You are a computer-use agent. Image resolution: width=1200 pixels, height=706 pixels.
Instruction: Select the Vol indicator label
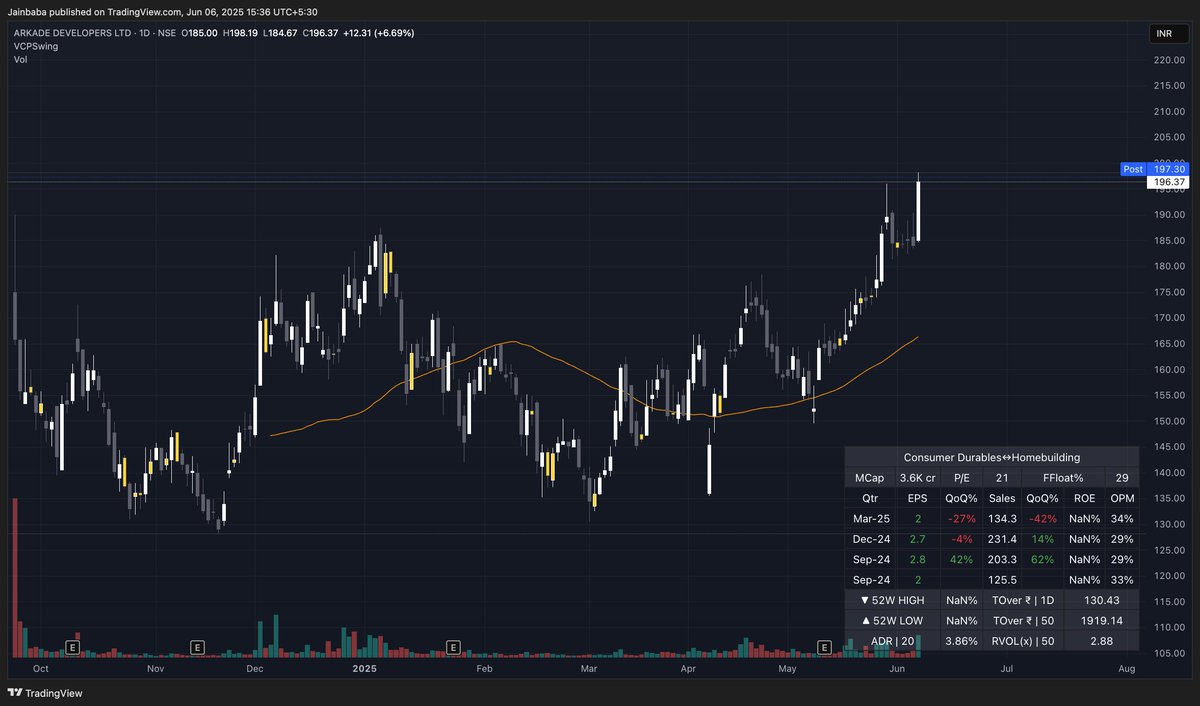click(x=20, y=59)
